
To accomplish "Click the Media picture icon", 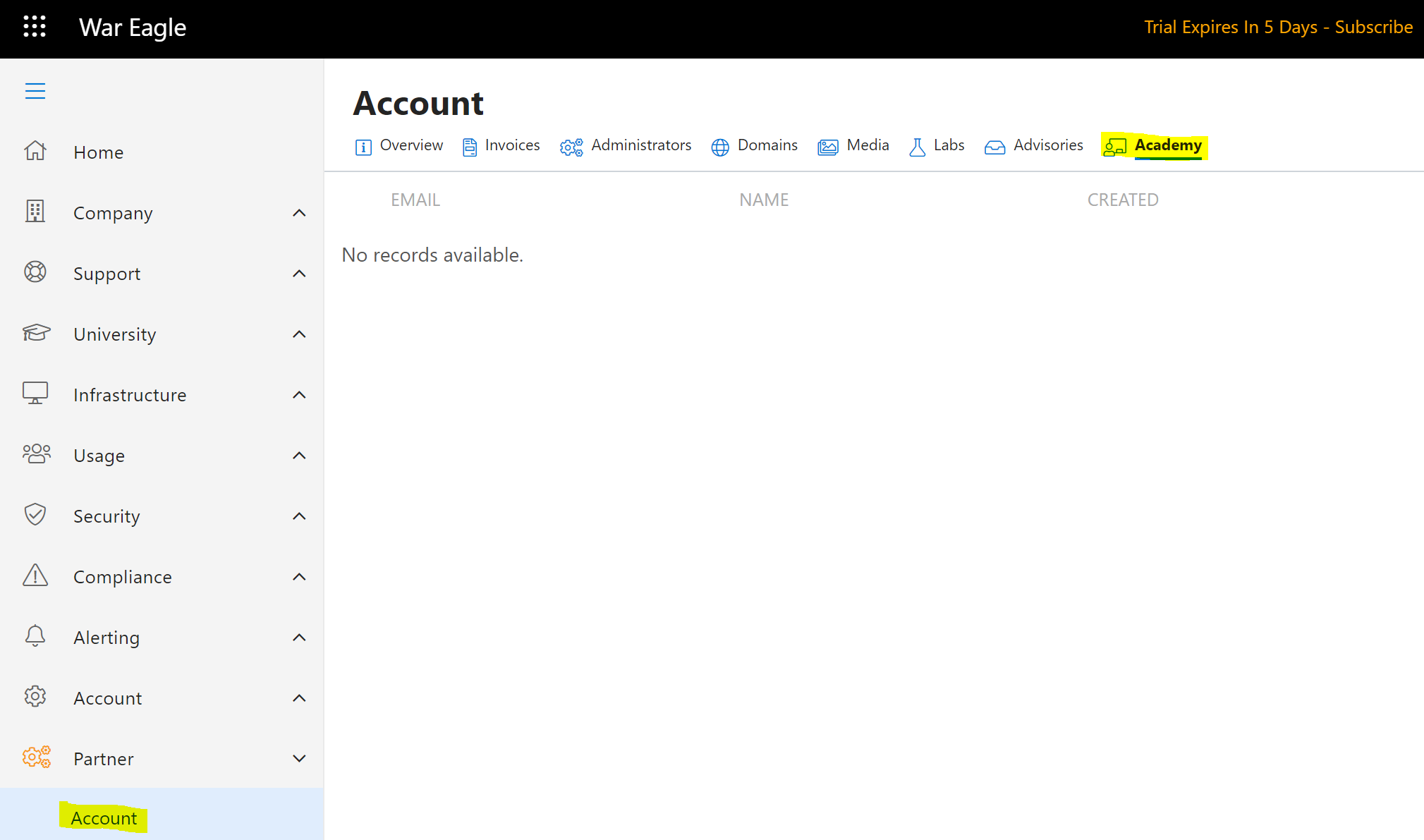I will pyautogui.click(x=828, y=147).
